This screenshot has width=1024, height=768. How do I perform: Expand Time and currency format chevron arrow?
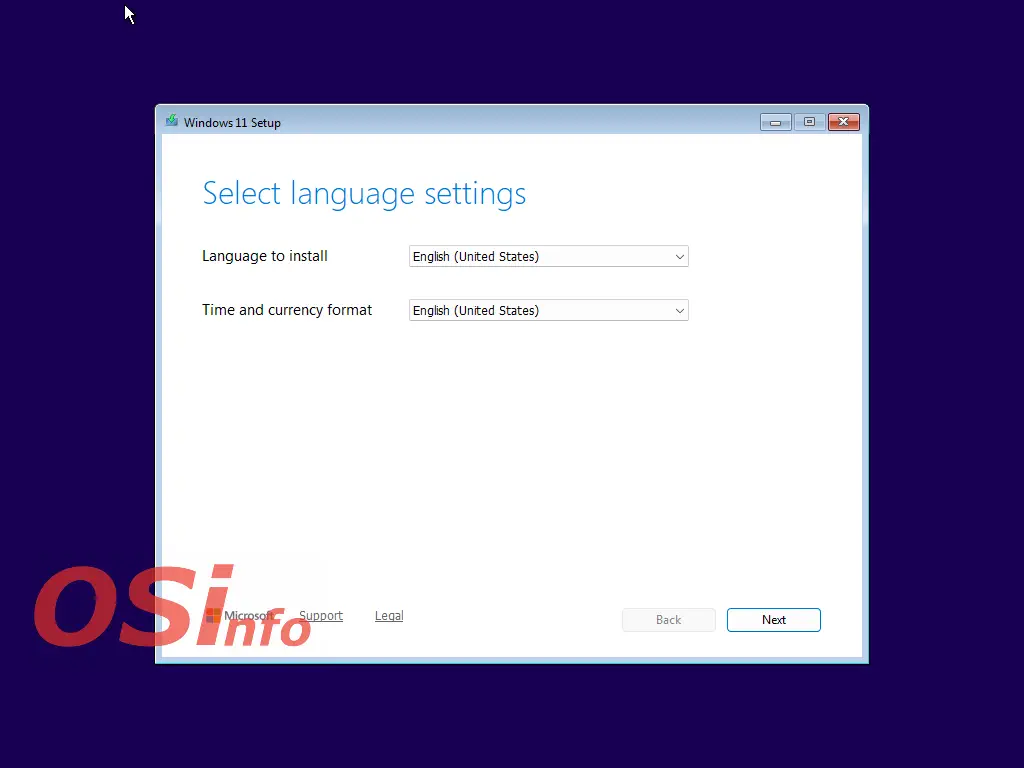pyautogui.click(x=680, y=311)
